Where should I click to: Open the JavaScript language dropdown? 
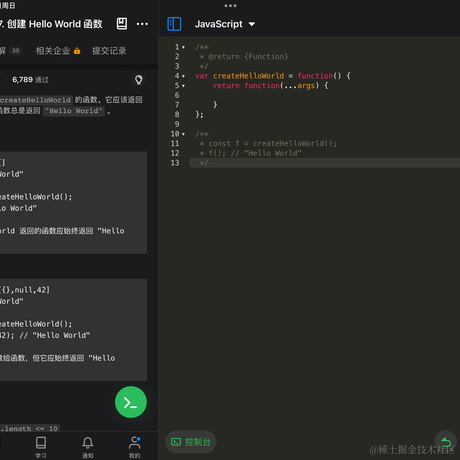pos(225,24)
